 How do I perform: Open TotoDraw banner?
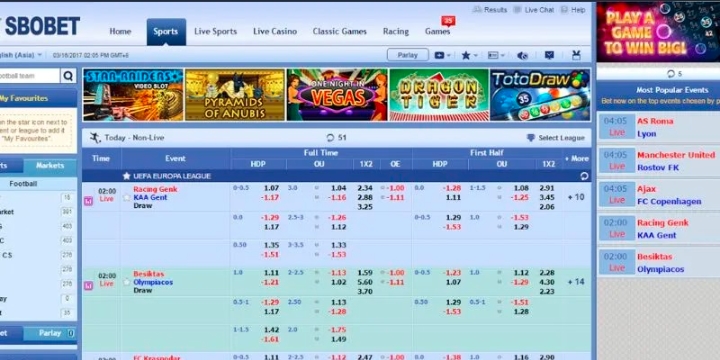(x=540, y=95)
